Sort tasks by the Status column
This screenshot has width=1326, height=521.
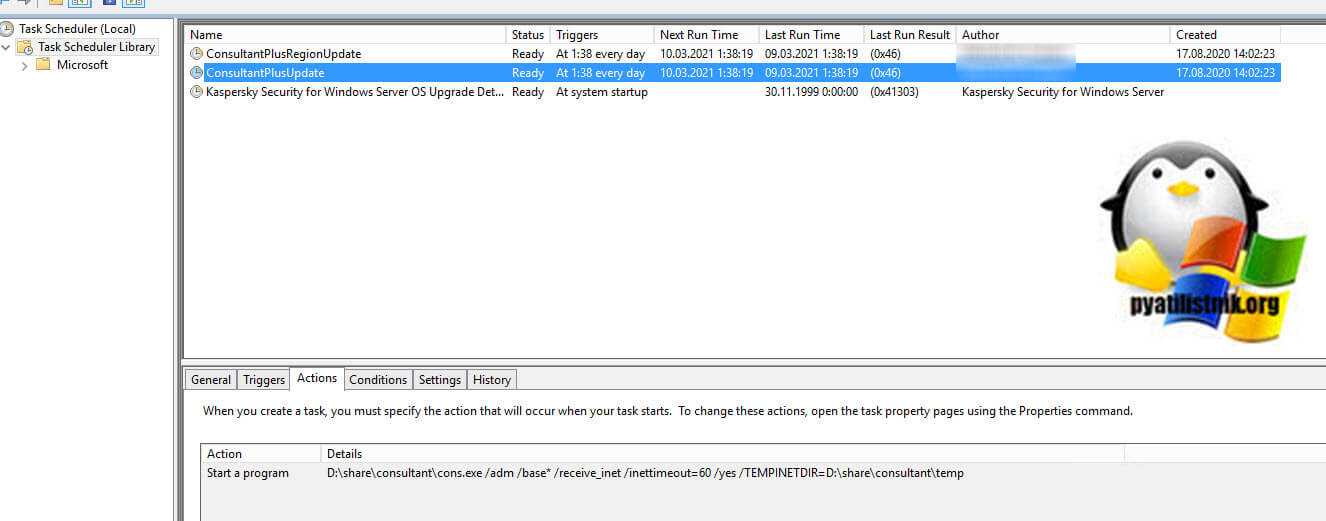pyautogui.click(x=528, y=35)
